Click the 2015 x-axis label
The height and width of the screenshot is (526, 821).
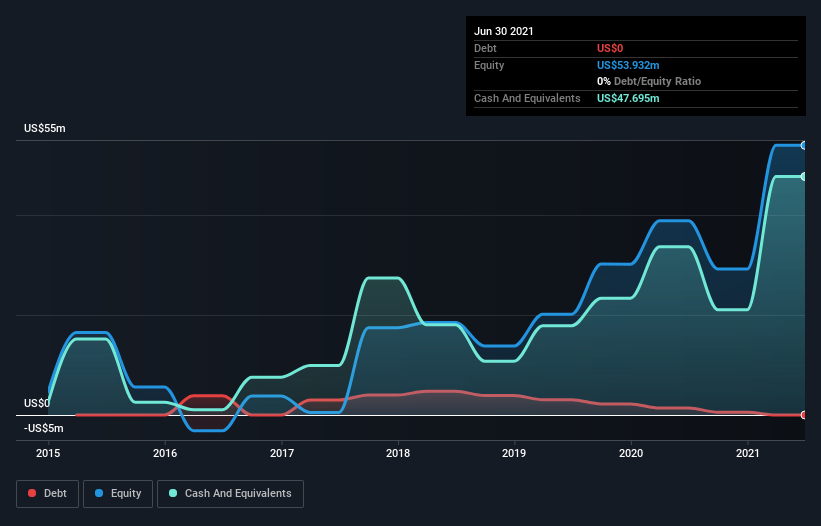point(48,453)
